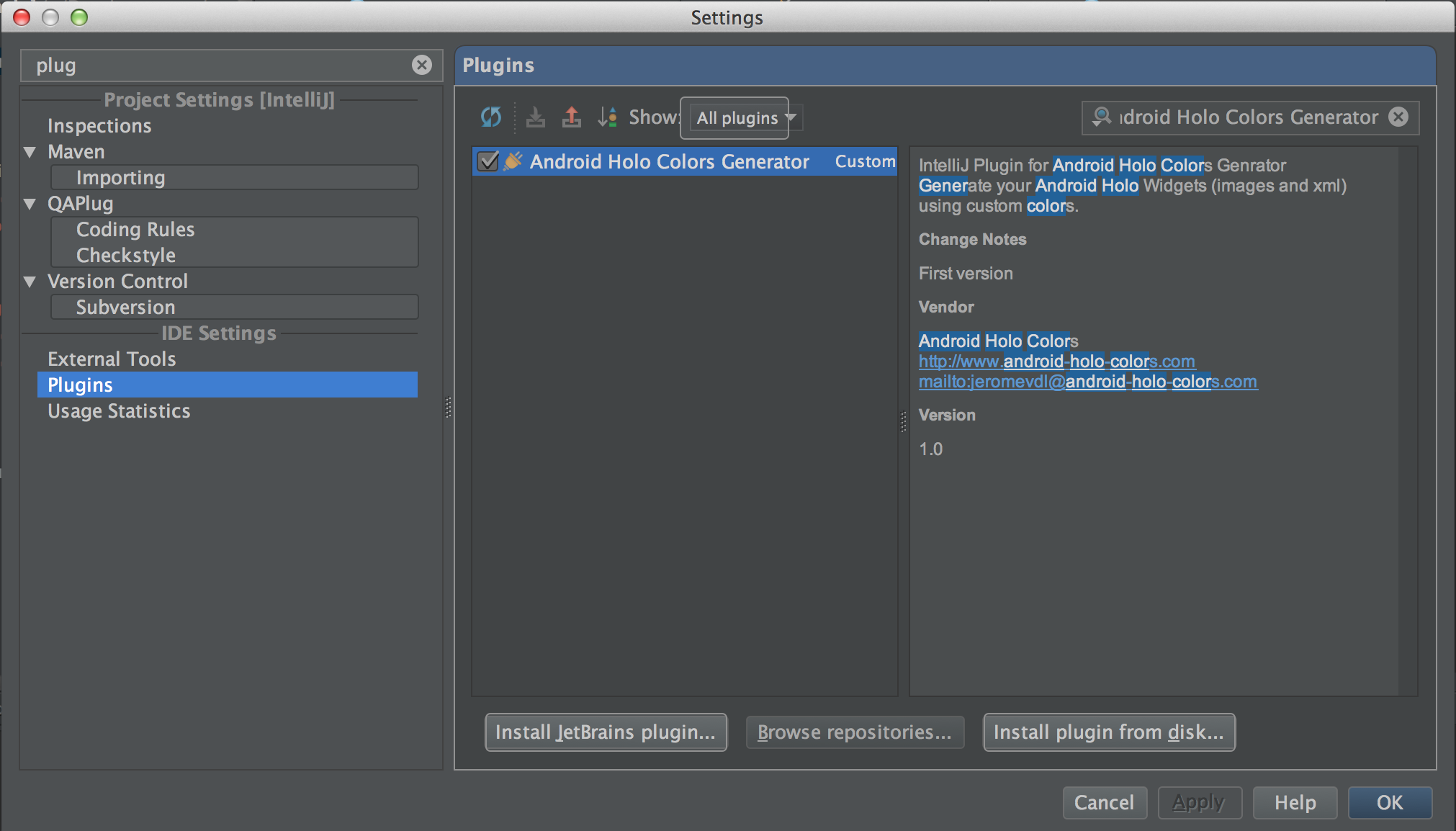
Task: Click the sort plugins by status icon
Action: pos(607,117)
